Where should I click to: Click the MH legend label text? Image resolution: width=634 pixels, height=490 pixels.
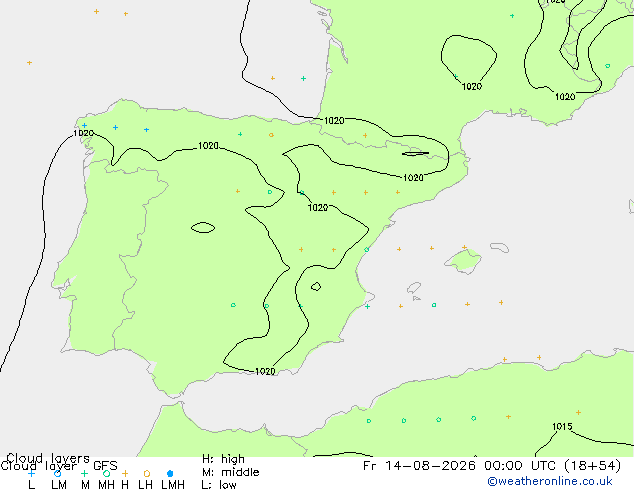(107, 485)
